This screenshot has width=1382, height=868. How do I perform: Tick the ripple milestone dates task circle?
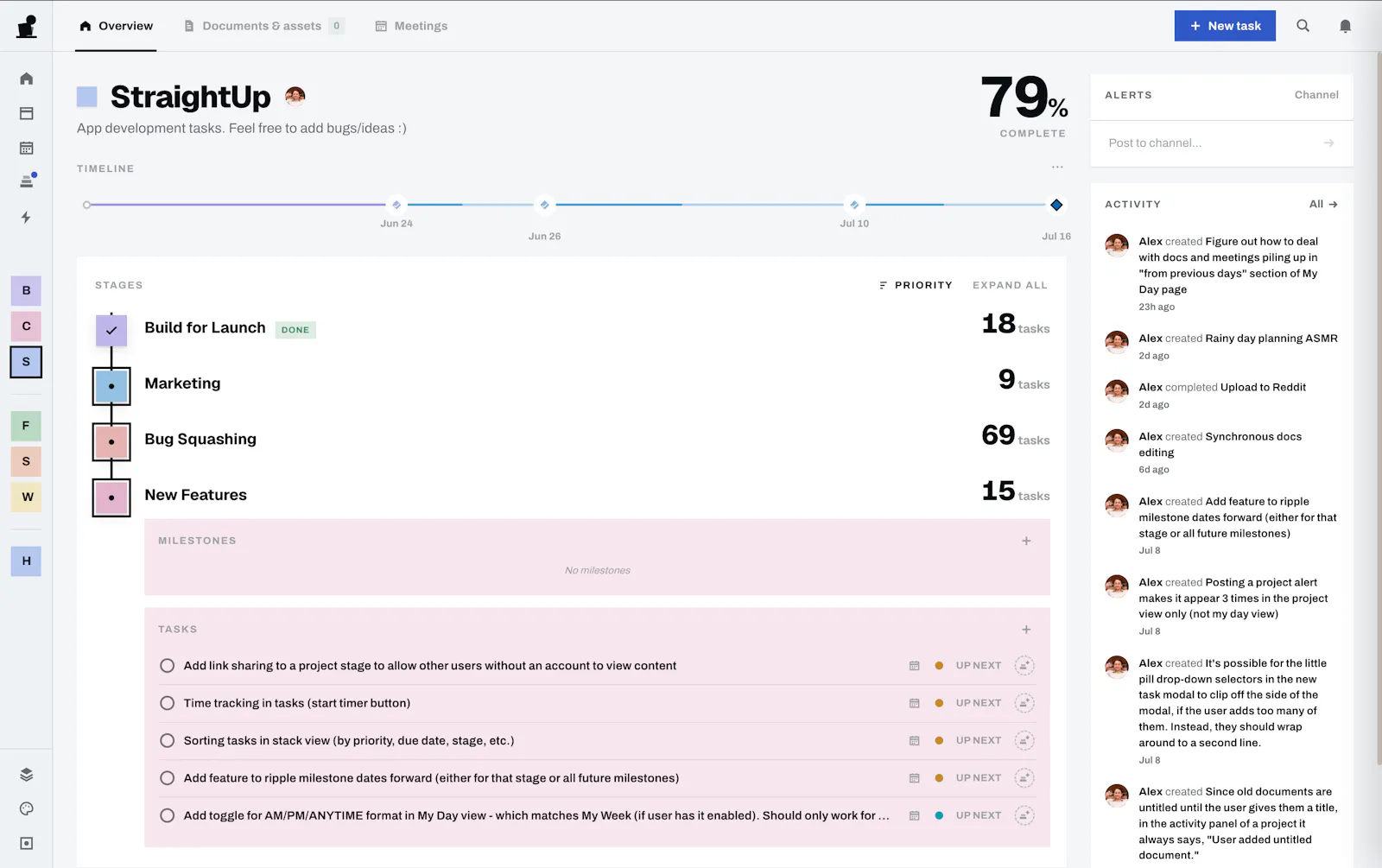click(x=168, y=778)
